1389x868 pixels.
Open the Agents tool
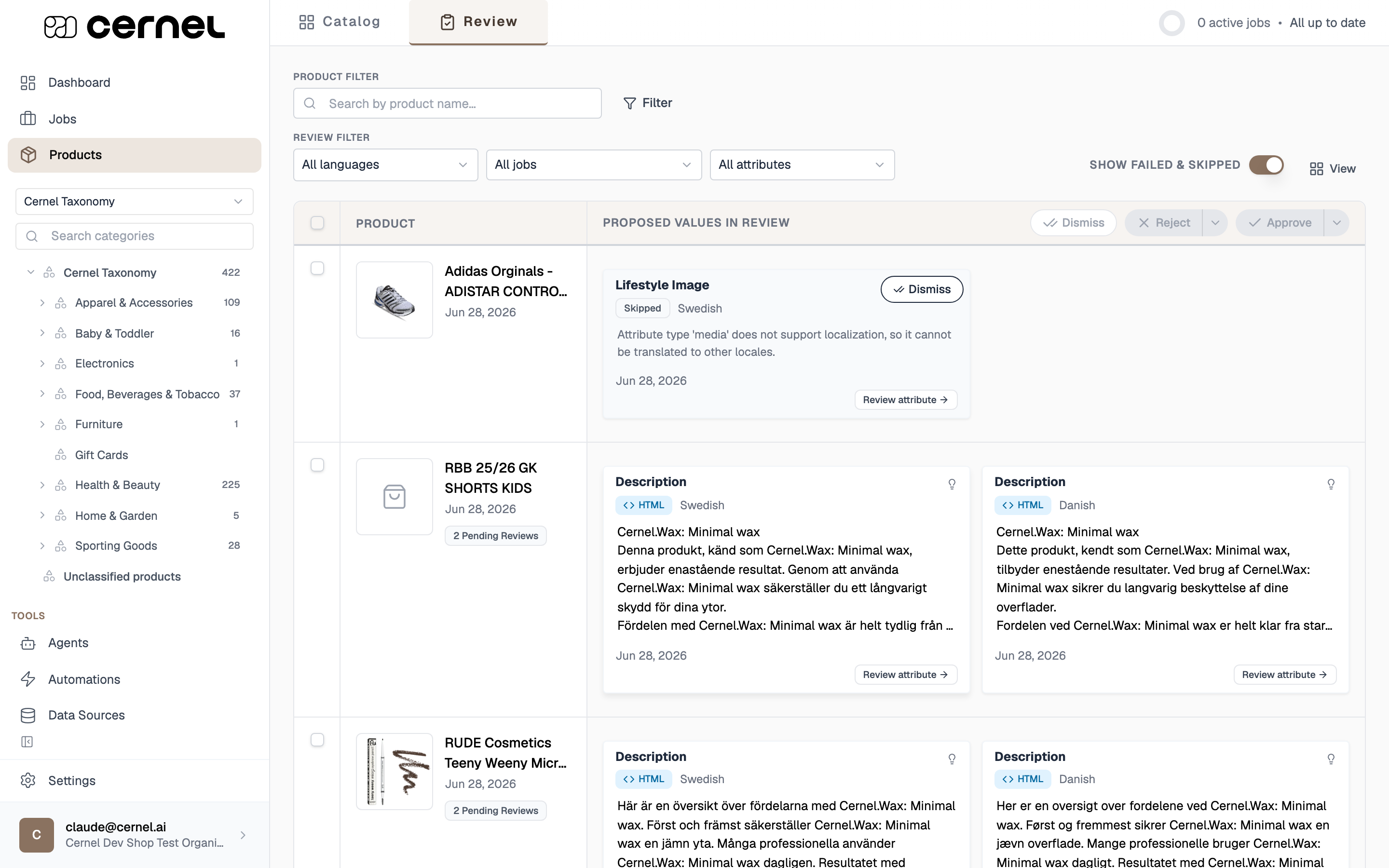click(68, 643)
